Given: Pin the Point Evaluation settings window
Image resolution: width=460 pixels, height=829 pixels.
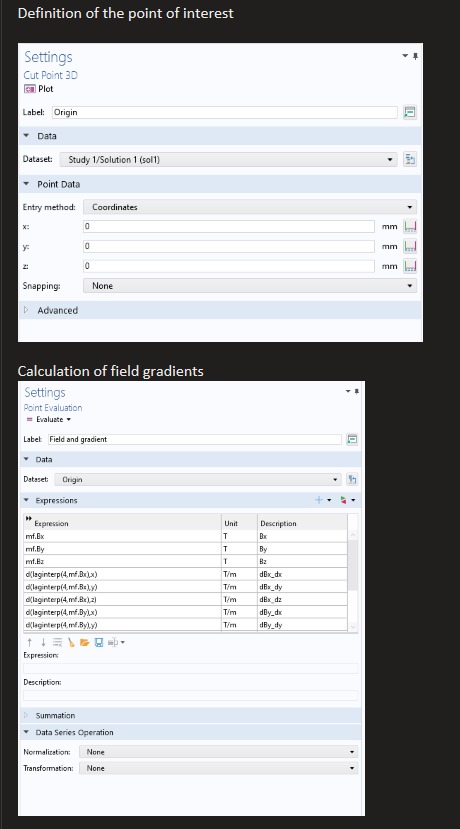Looking at the screenshot, I should point(357,391).
